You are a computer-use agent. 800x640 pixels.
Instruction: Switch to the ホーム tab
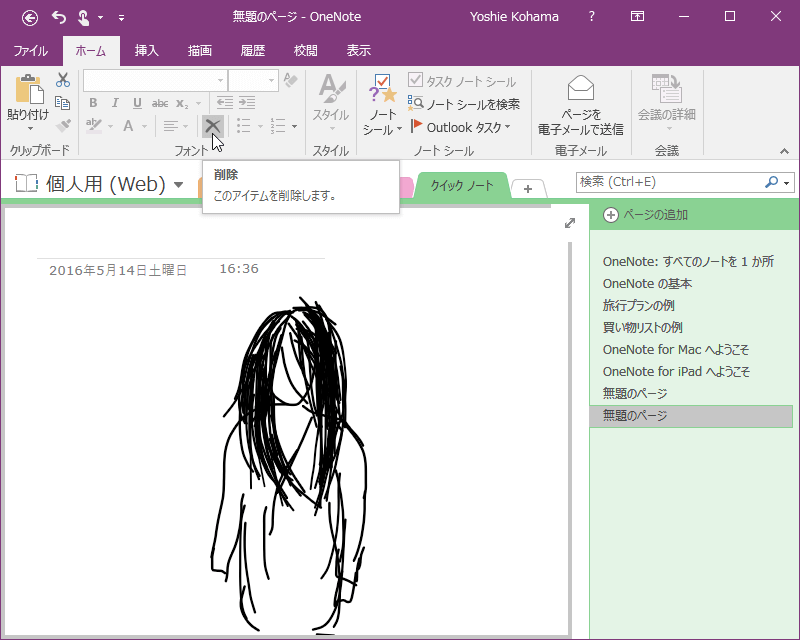click(91, 51)
